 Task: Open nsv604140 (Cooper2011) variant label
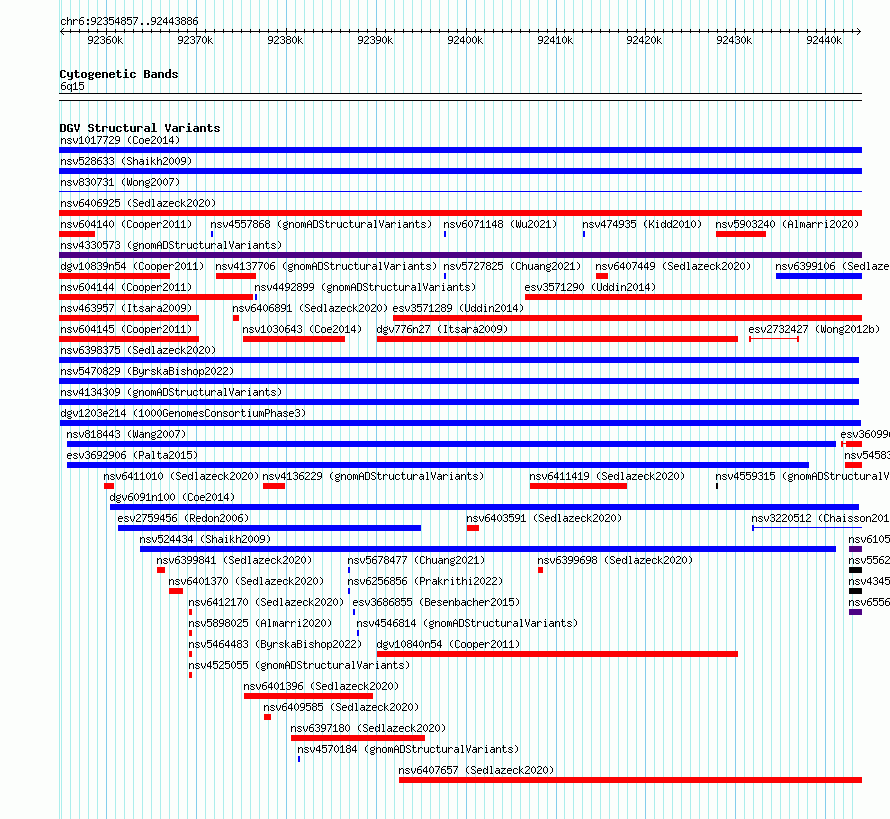pyautogui.click(x=126, y=224)
